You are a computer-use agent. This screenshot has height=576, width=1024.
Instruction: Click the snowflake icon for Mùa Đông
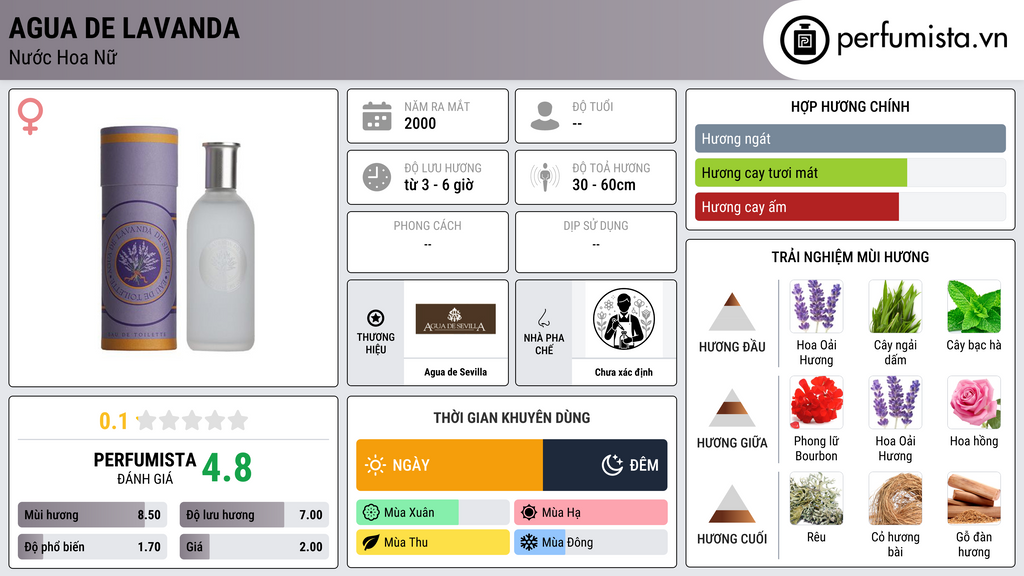click(x=528, y=542)
